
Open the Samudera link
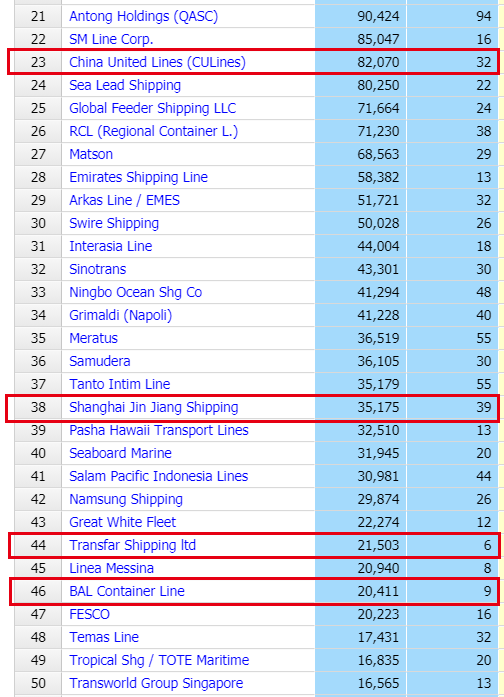point(100,361)
